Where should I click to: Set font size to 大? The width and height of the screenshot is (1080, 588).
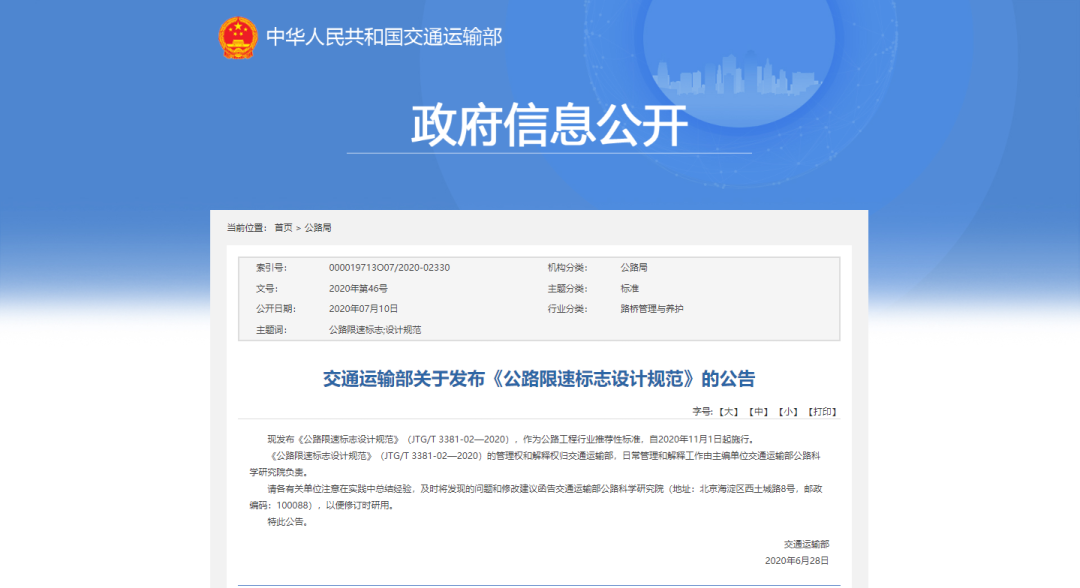[x=730, y=412]
